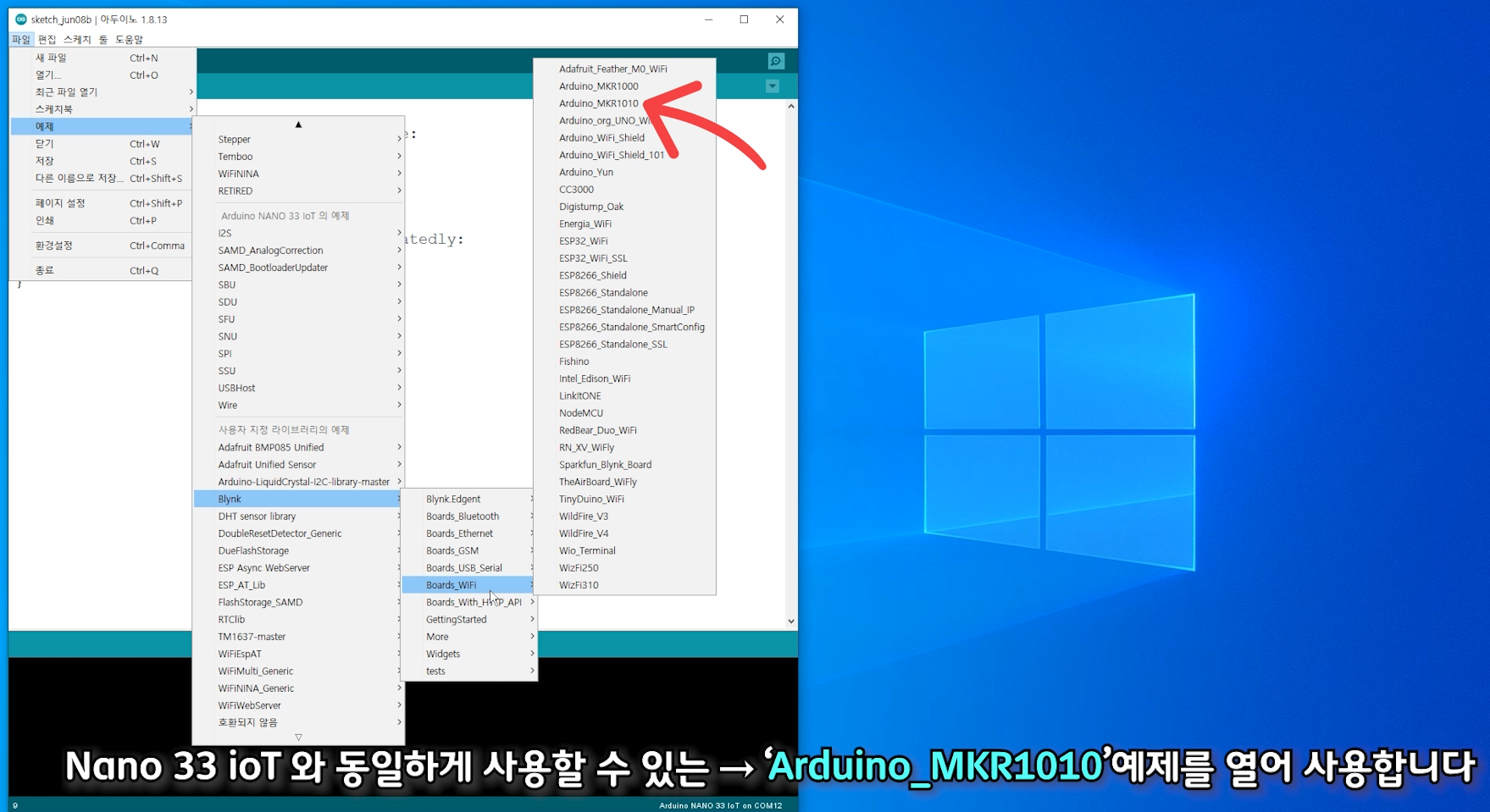This screenshot has width=1490, height=812.
Task: Open the 스케치 menu
Action: click(x=76, y=40)
